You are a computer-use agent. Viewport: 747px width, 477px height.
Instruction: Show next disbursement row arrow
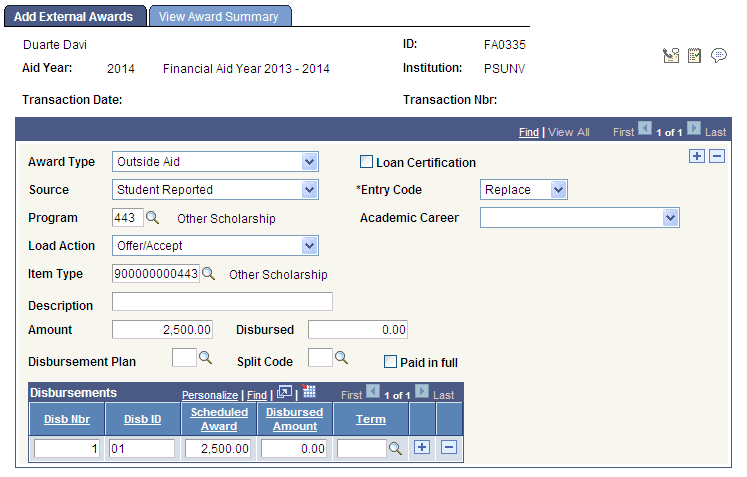(x=422, y=391)
